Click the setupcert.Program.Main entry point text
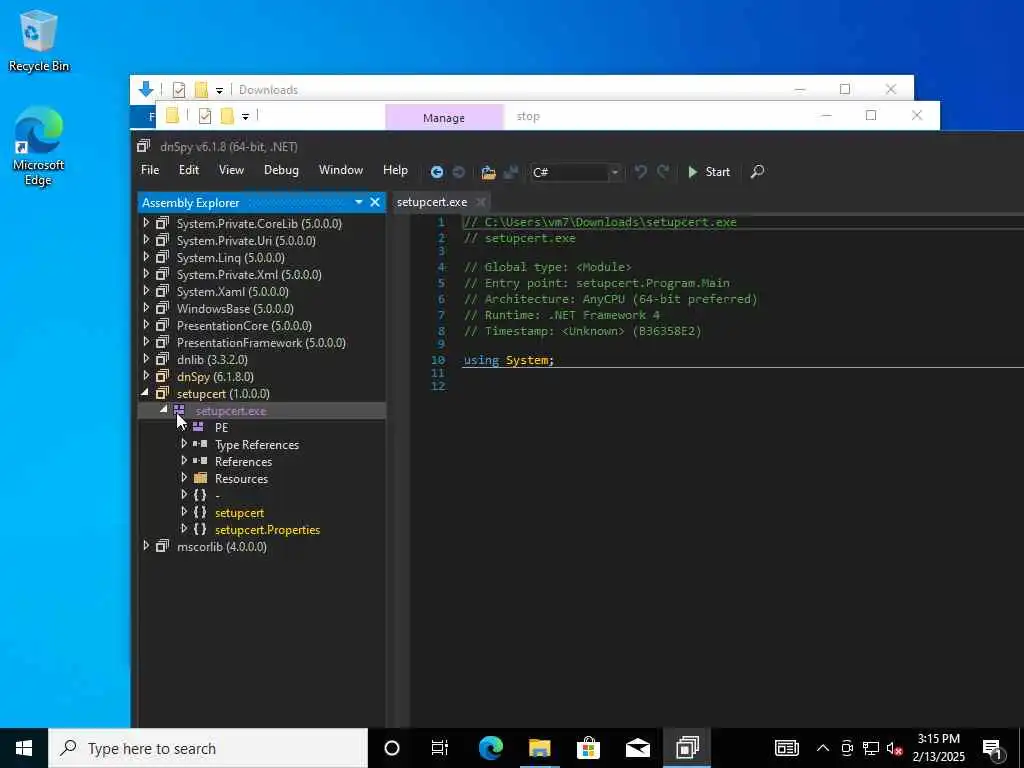1024x768 pixels. pyautogui.click(x=652, y=283)
